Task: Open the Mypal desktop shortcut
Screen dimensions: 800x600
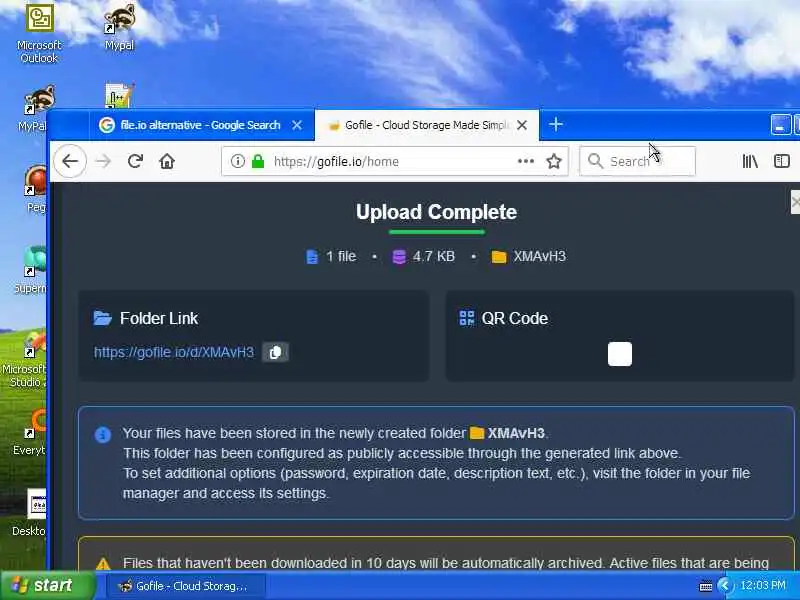Action: click(x=119, y=27)
